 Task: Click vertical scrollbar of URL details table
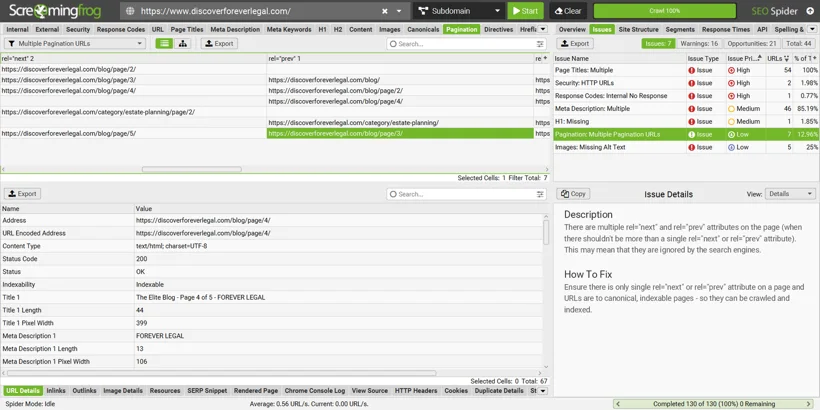(546, 232)
